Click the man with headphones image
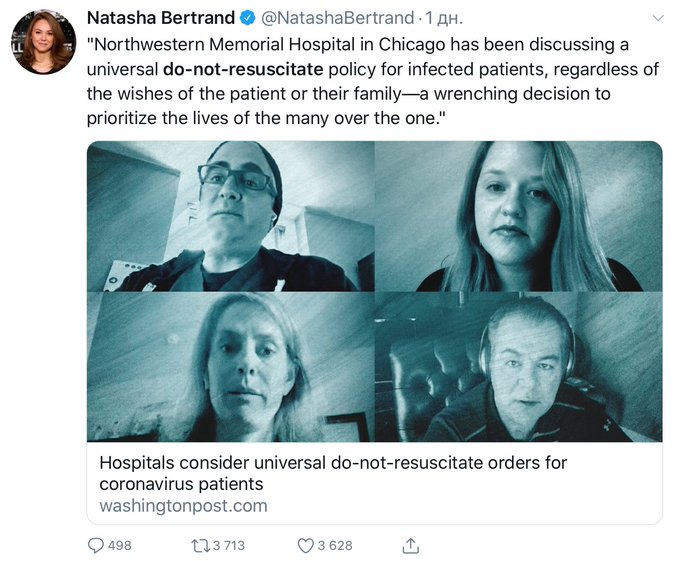 point(519,367)
